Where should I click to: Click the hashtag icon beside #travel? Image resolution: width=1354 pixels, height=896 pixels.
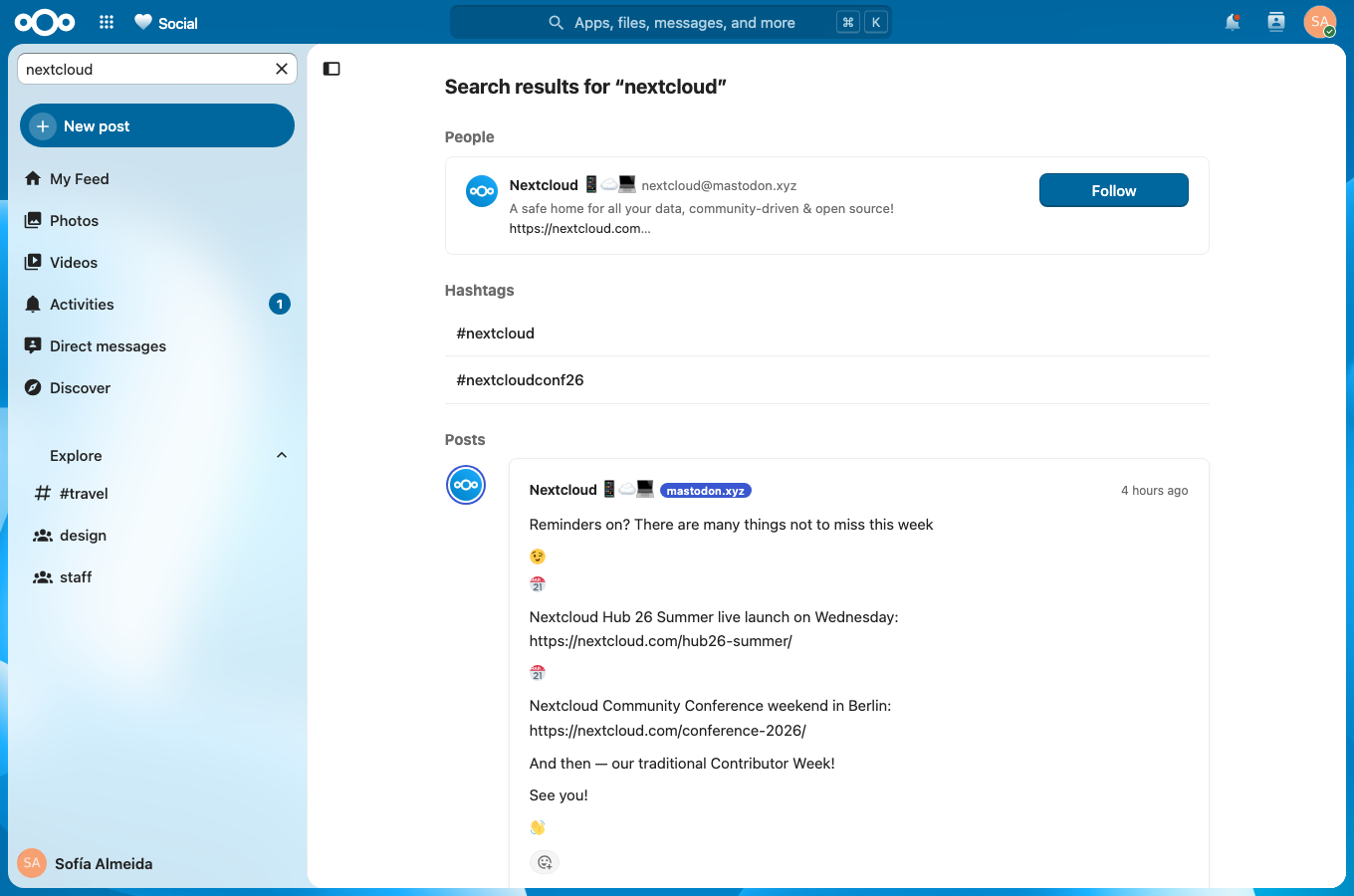coord(43,494)
